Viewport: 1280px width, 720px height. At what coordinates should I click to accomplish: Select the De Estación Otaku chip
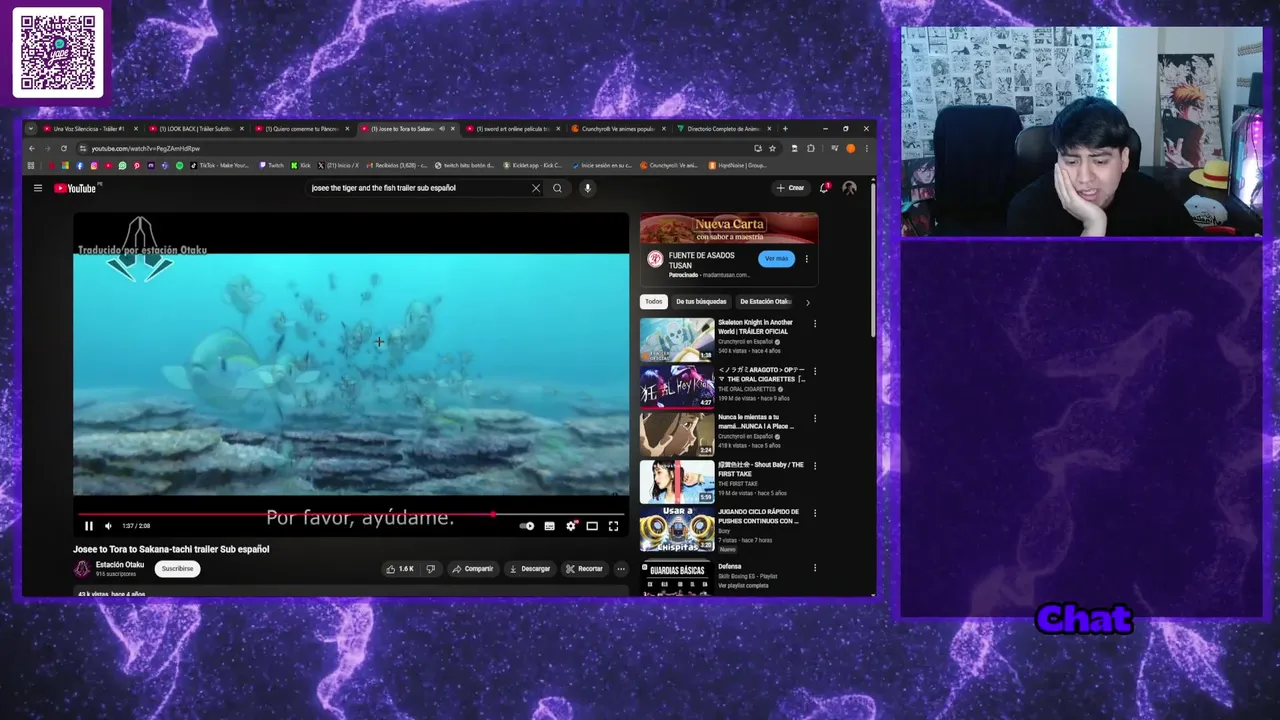click(766, 302)
